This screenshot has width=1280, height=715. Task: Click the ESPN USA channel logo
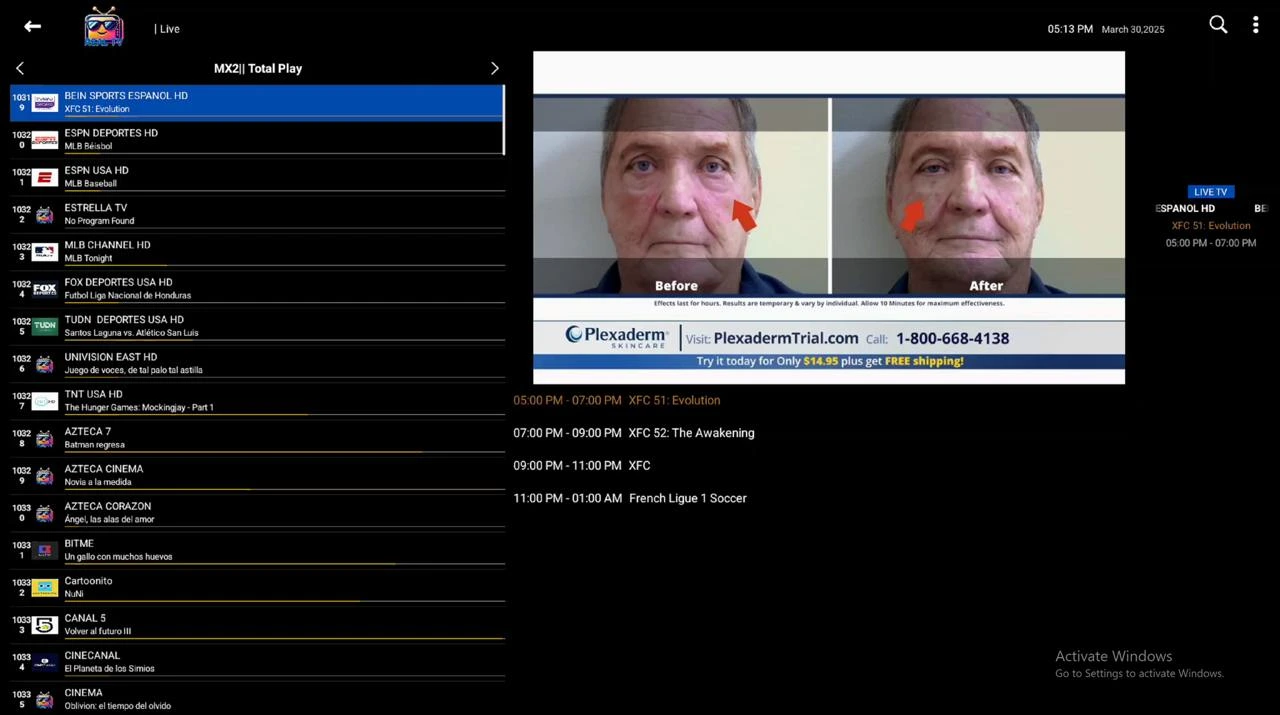pos(45,177)
